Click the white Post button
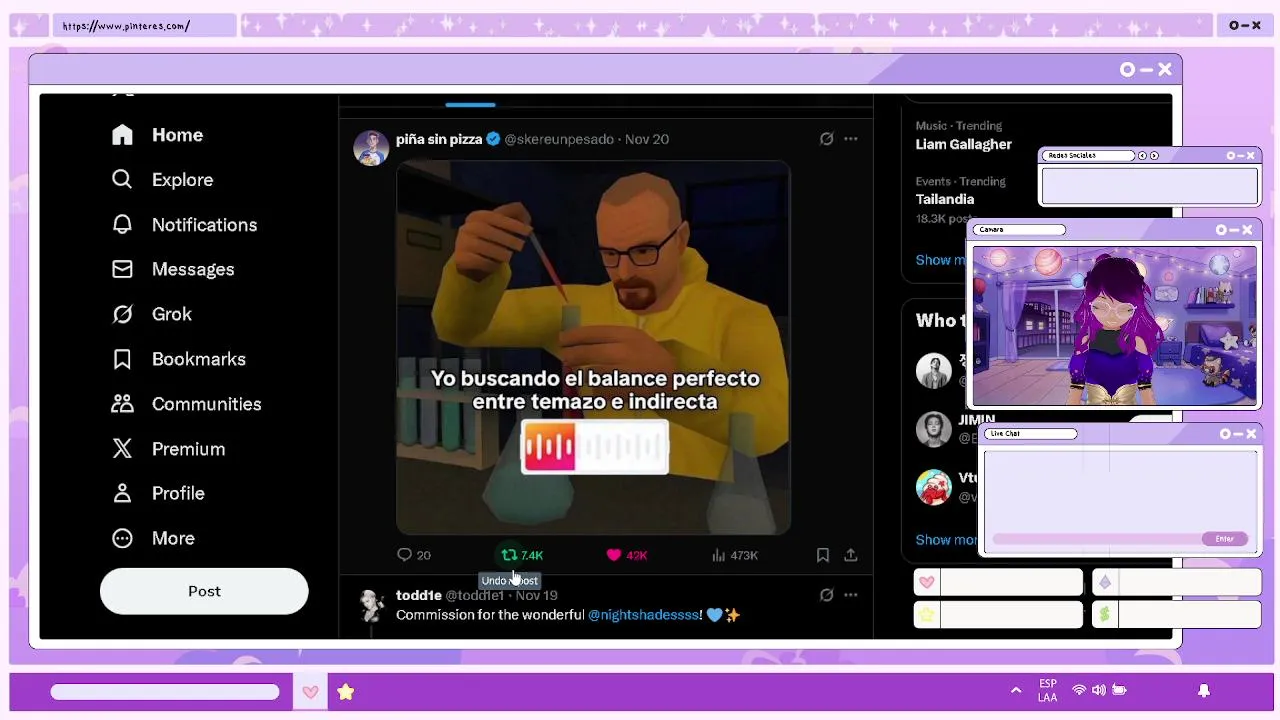Image resolution: width=1280 pixels, height=720 pixels. (x=204, y=591)
